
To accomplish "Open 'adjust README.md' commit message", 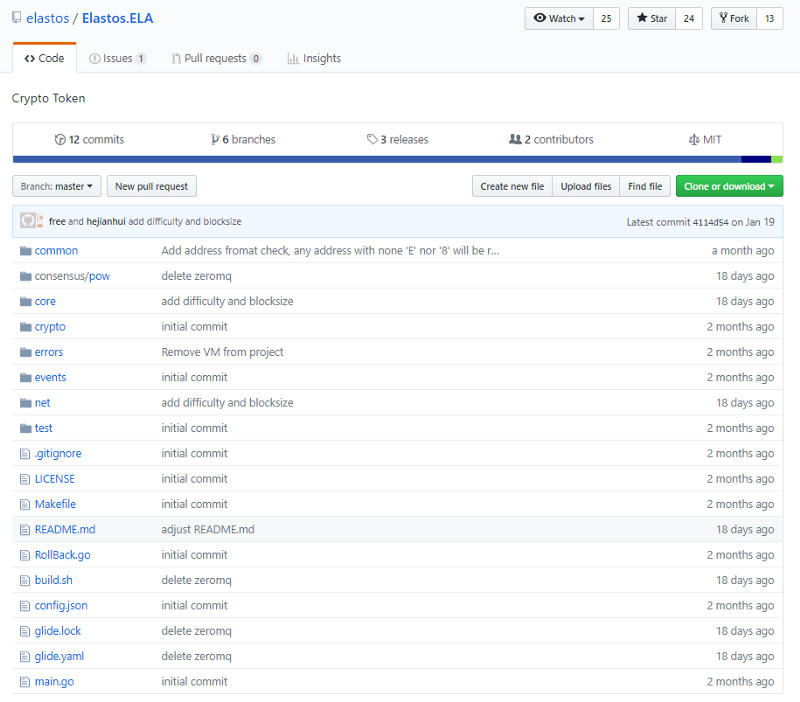I will [208, 530].
